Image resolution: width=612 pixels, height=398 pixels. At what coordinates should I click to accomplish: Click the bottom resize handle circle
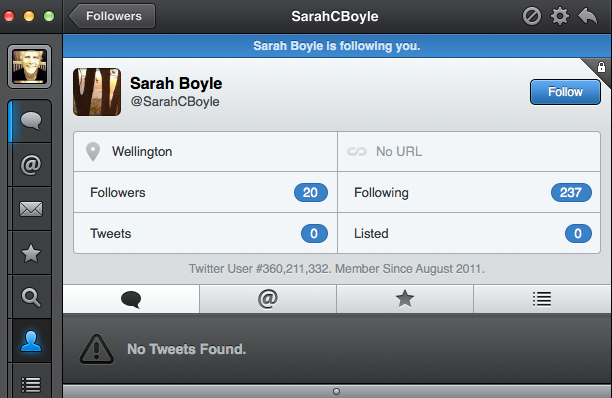click(x=336, y=391)
